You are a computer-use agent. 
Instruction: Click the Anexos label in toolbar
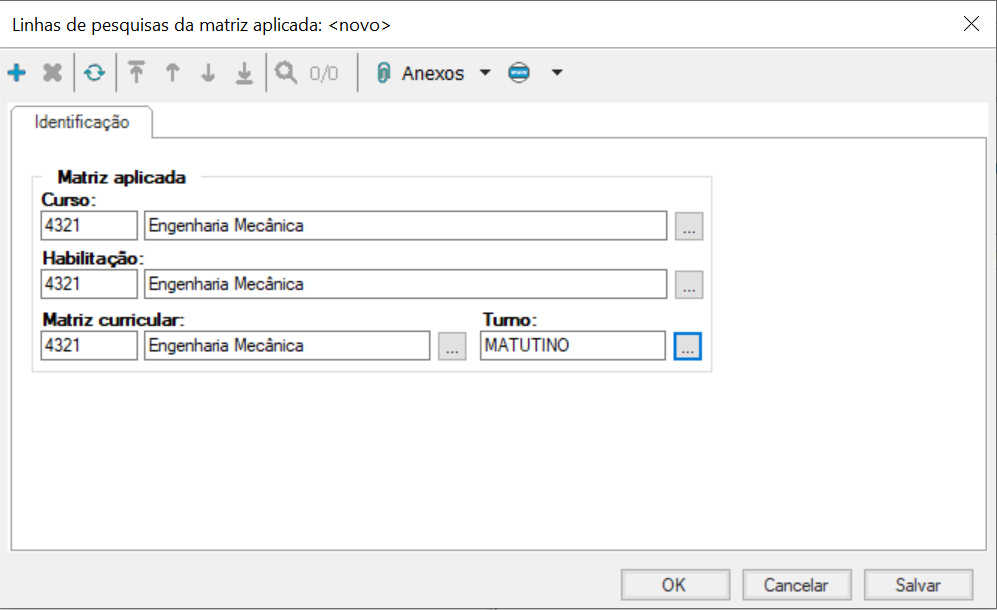[432, 73]
